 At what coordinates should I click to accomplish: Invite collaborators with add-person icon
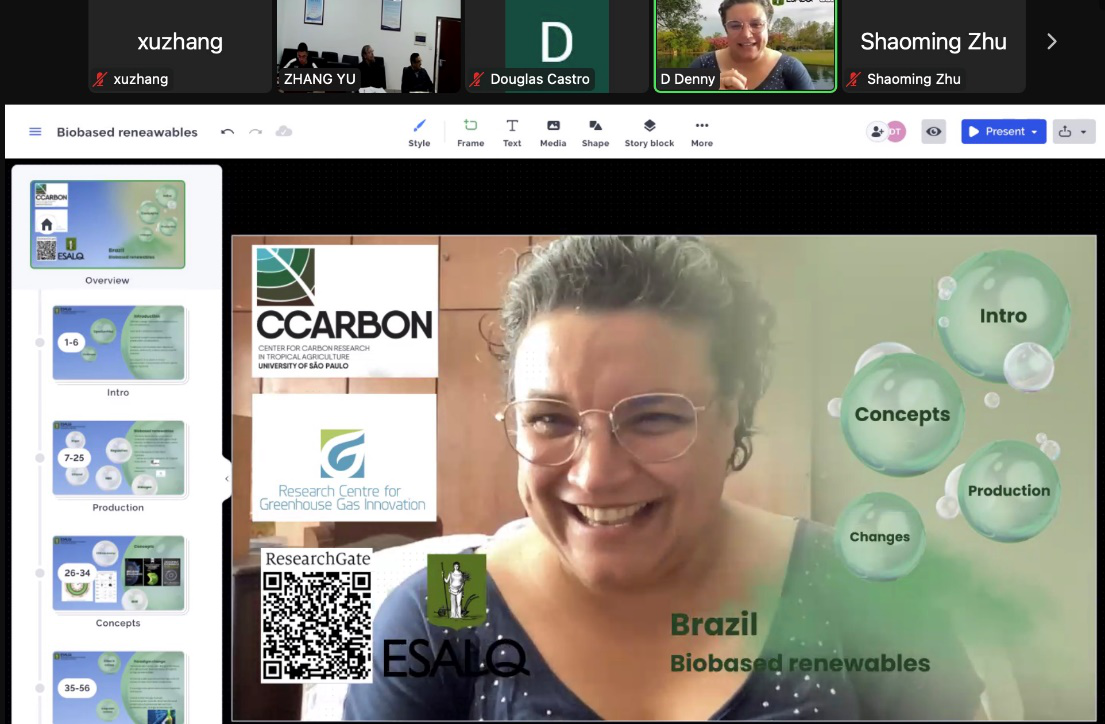(877, 132)
